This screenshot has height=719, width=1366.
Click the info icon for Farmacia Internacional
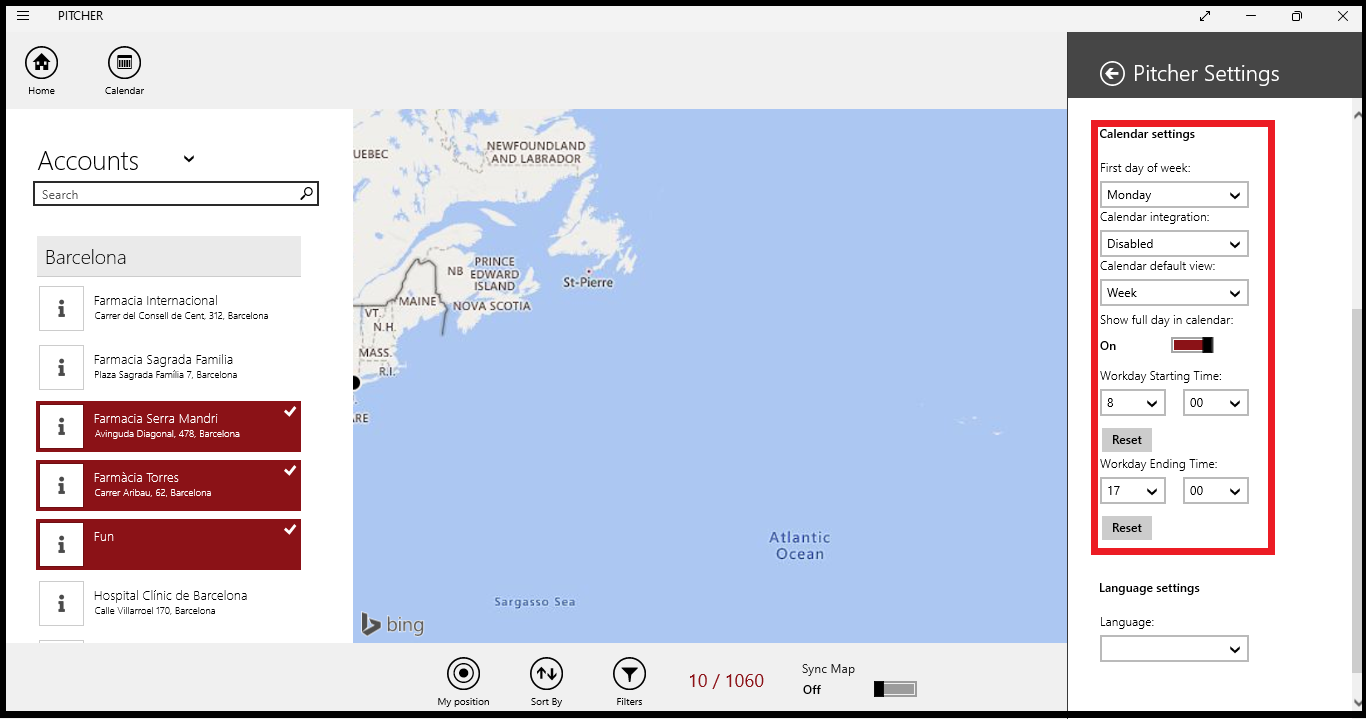click(x=61, y=308)
